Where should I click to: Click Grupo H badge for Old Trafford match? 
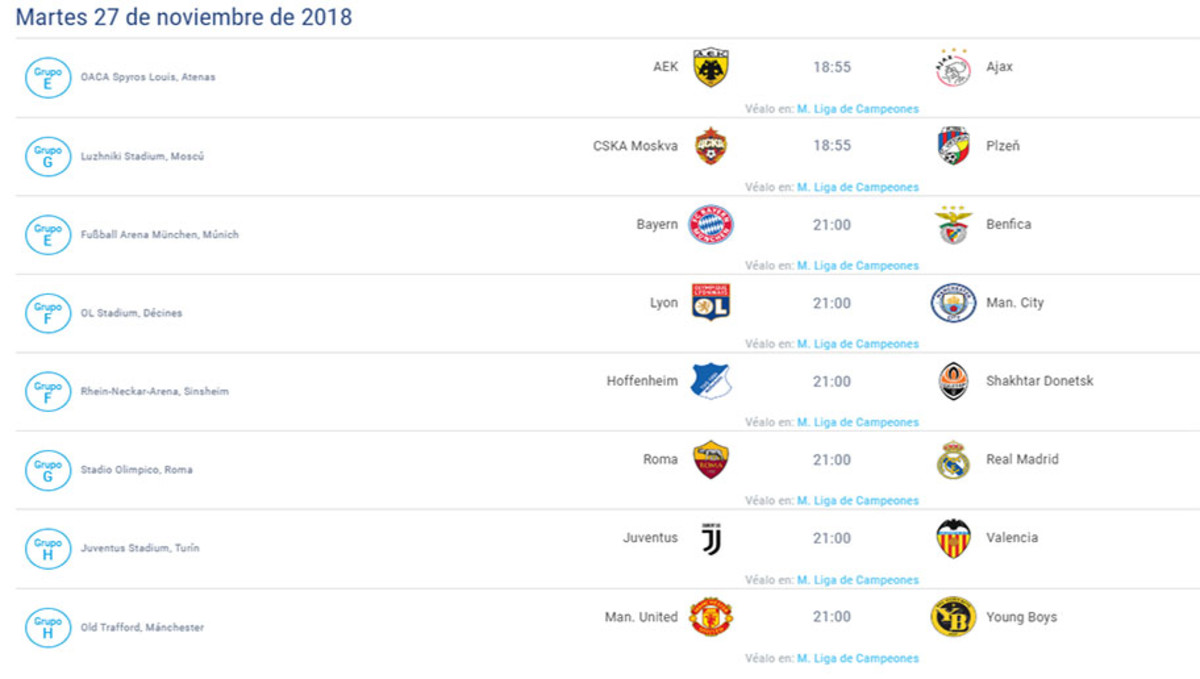coord(47,627)
